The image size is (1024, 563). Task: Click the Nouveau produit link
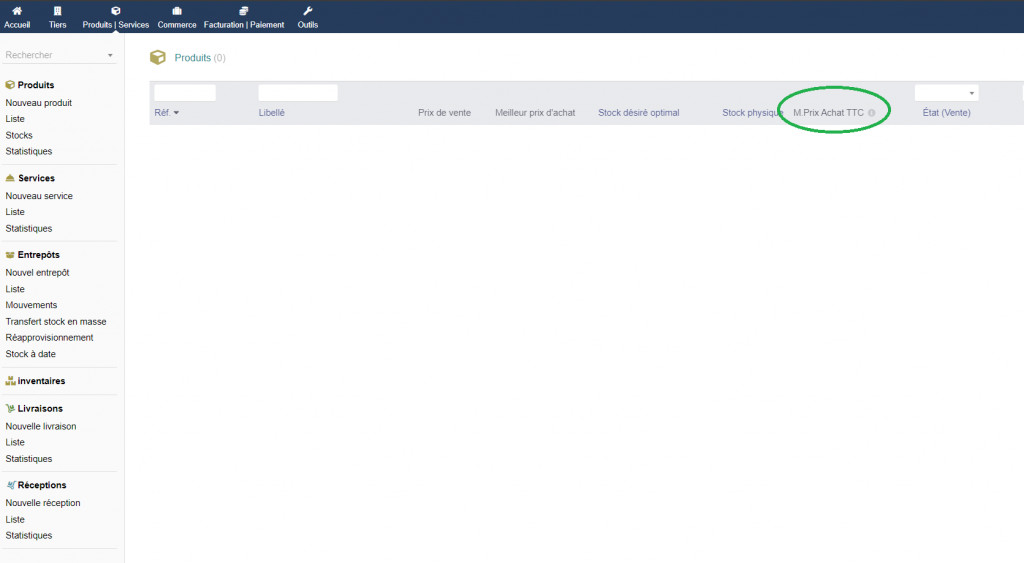click(39, 103)
